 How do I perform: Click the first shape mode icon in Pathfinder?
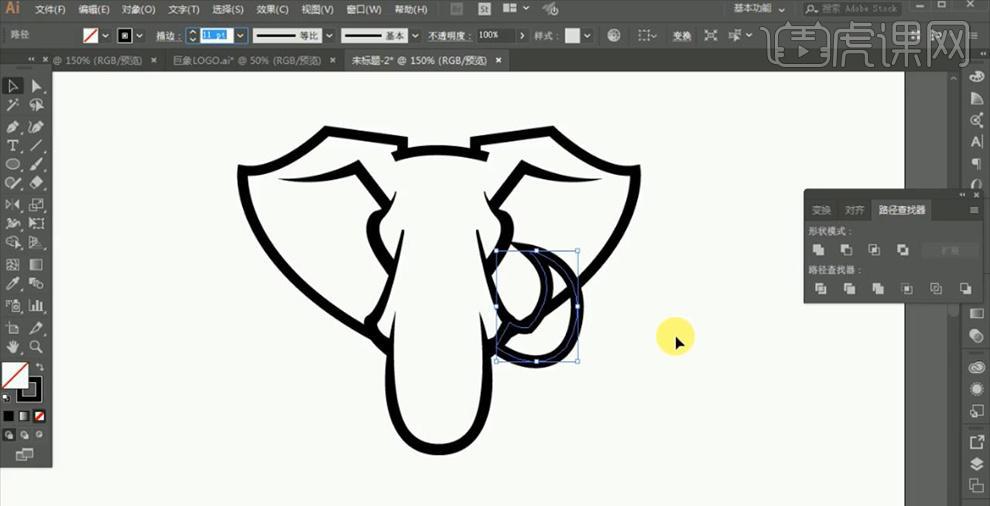(818, 250)
